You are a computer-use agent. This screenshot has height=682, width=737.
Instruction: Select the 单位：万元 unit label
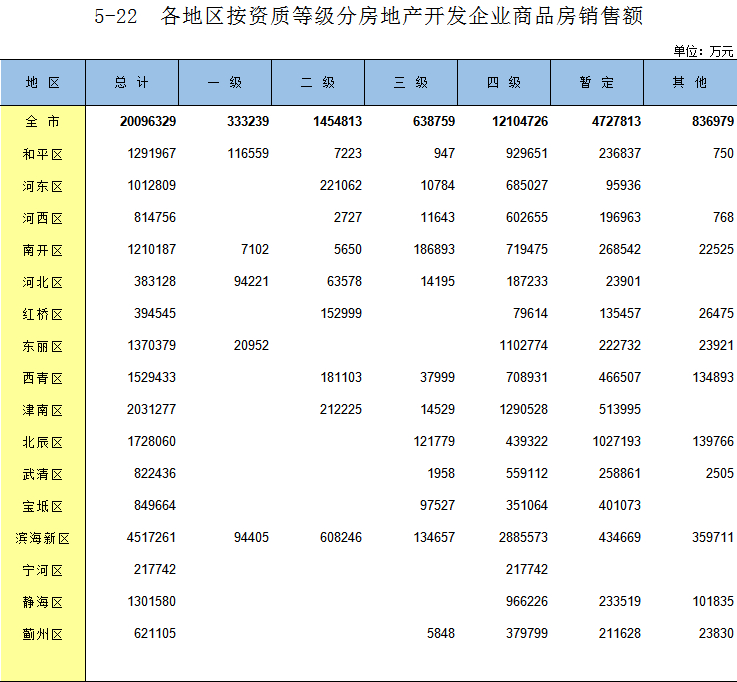tap(703, 51)
